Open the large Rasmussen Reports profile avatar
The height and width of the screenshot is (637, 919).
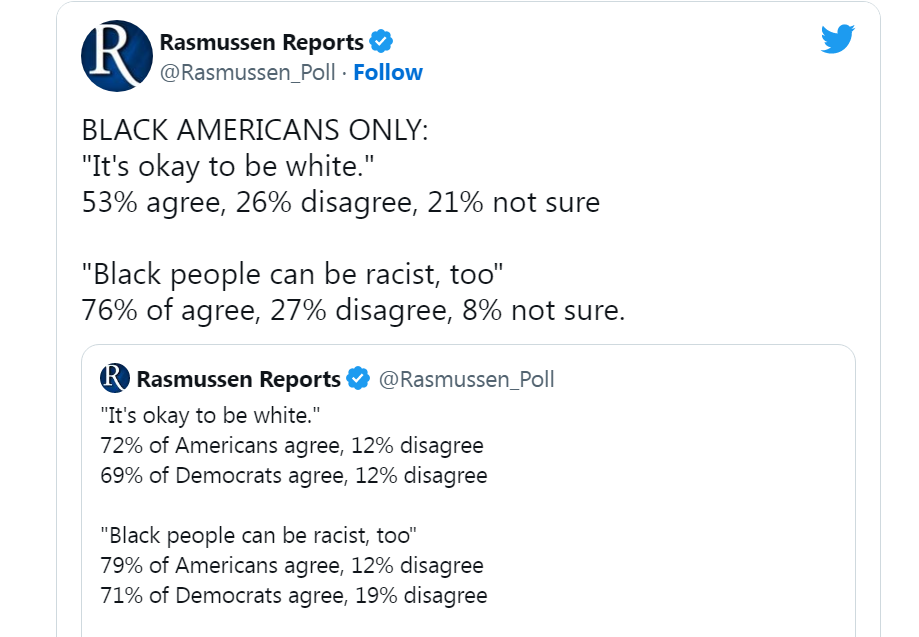coord(117,56)
